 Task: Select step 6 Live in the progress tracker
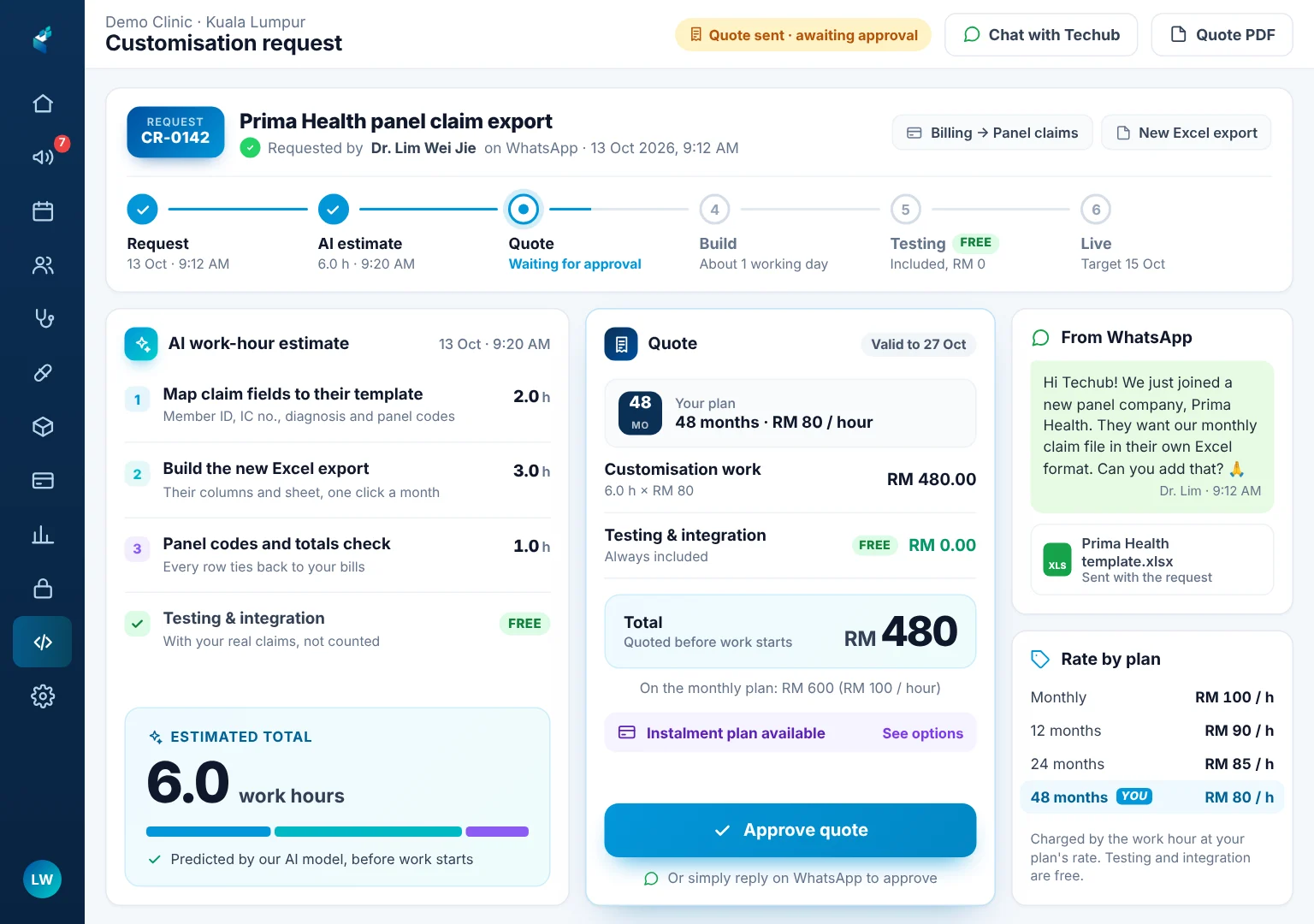point(1096,210)
